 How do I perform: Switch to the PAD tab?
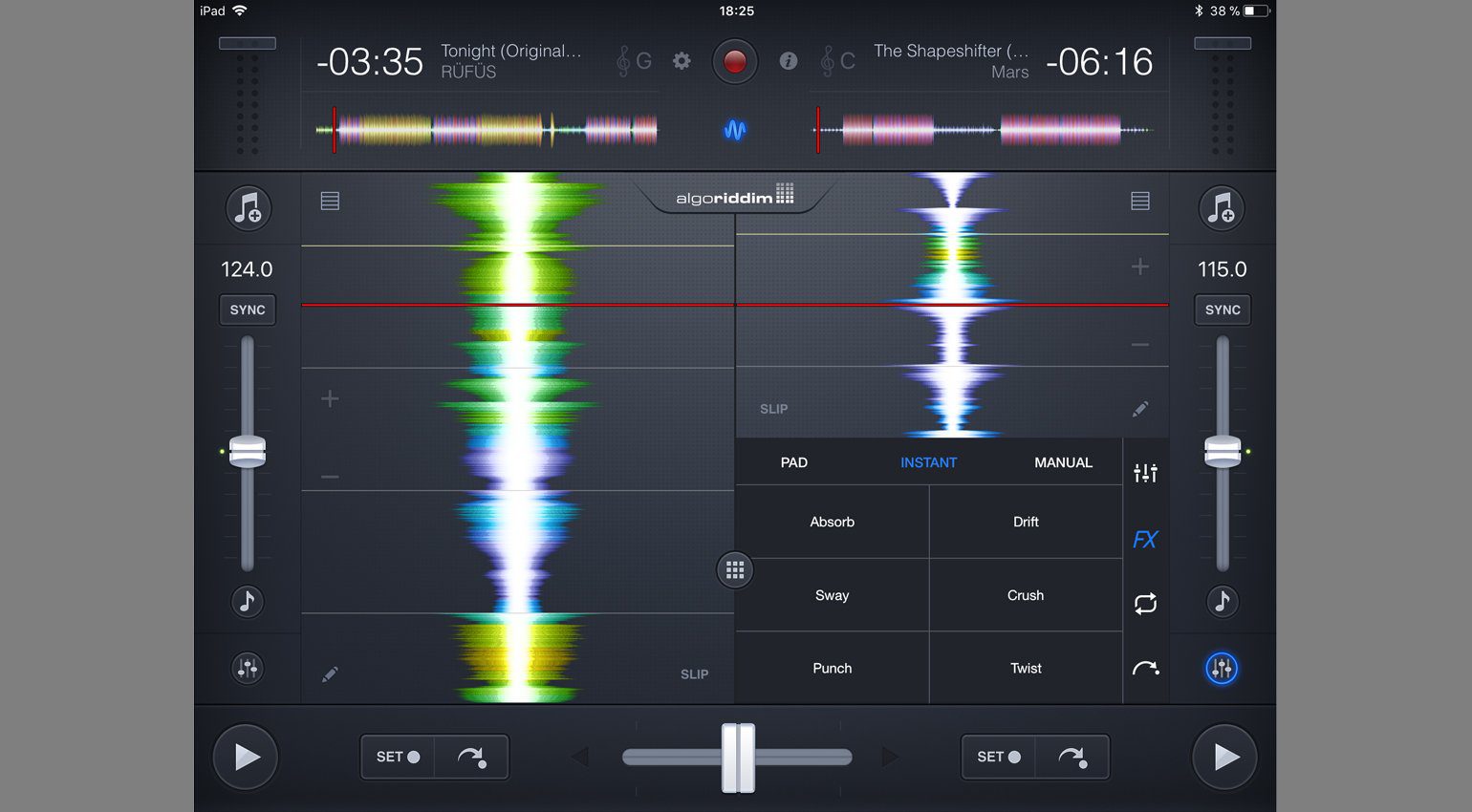793,462
